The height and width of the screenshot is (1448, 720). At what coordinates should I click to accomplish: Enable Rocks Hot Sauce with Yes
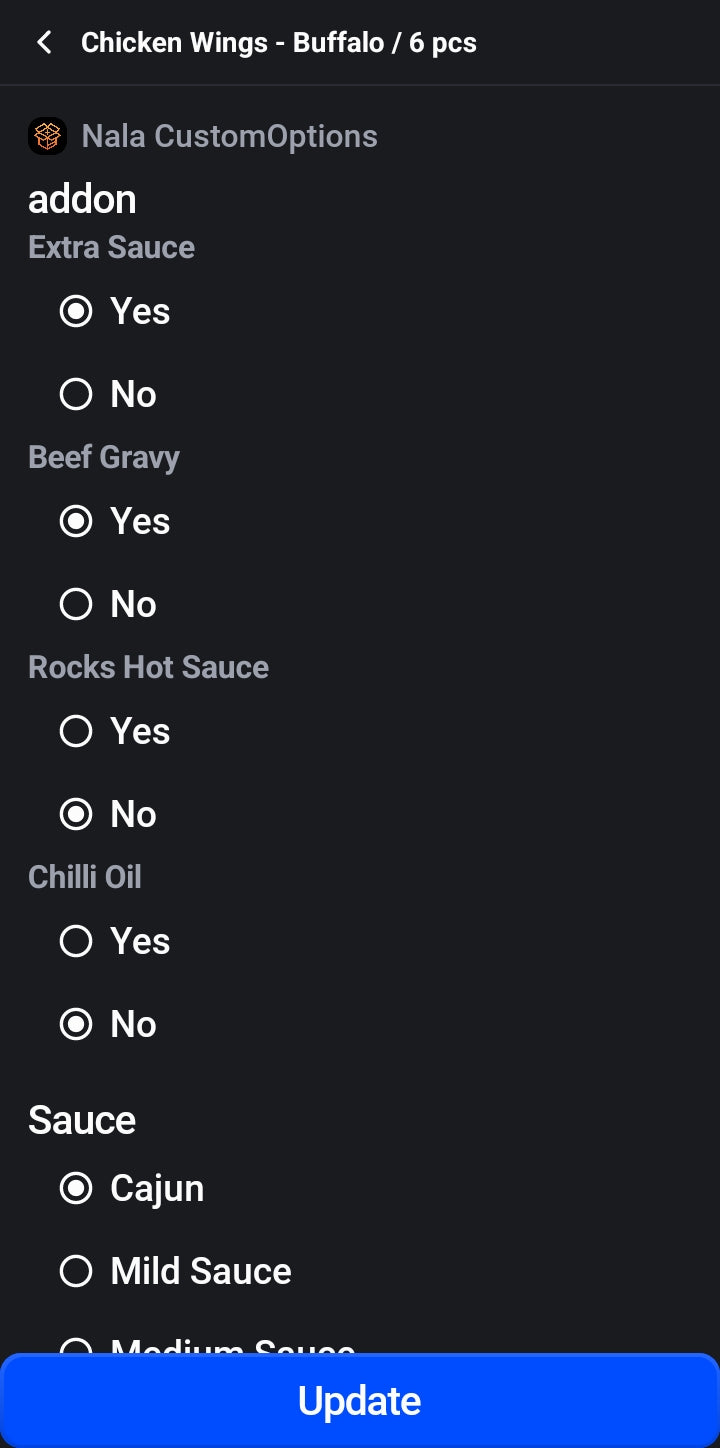(76, 731)
